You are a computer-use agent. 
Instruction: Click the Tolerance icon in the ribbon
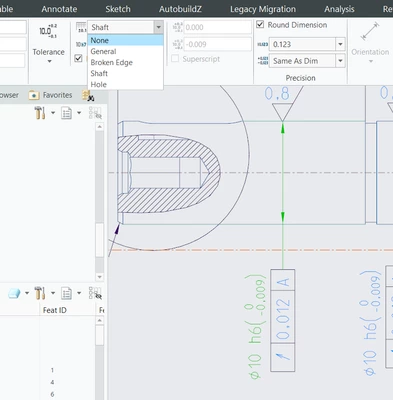pos(48,31)
